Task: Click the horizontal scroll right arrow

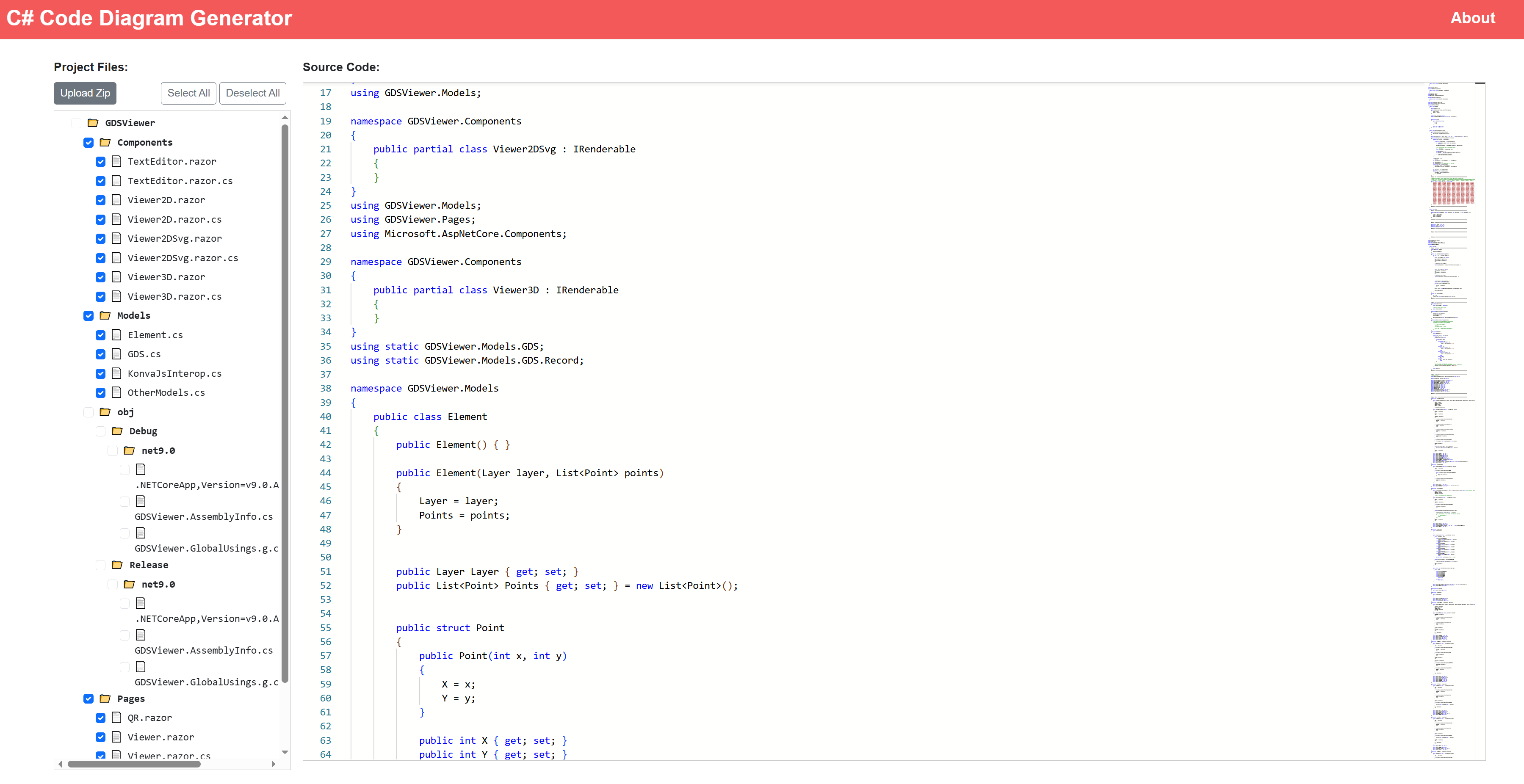Action: tap(273, 764)
